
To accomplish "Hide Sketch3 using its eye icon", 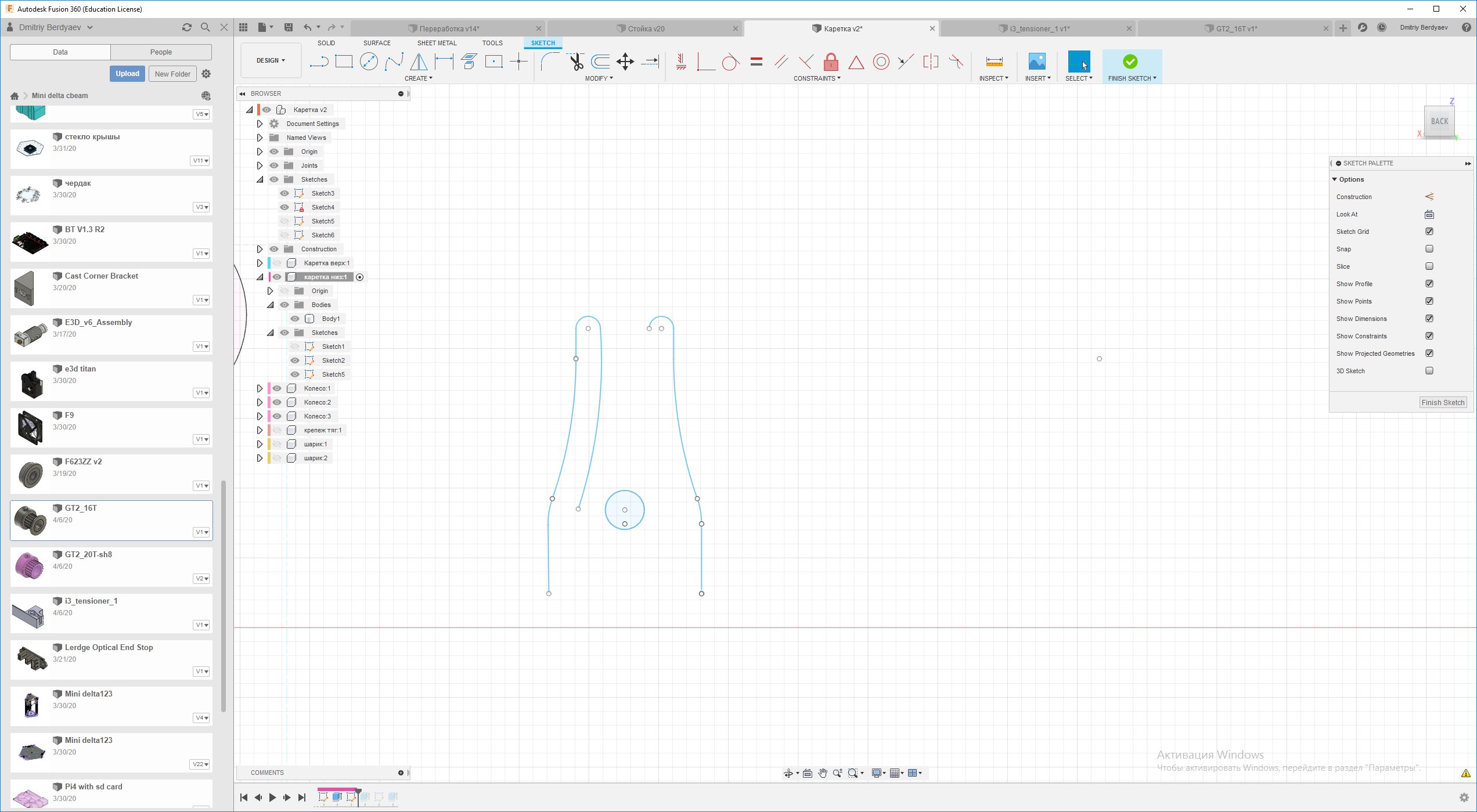I will (x=284, y=193).
